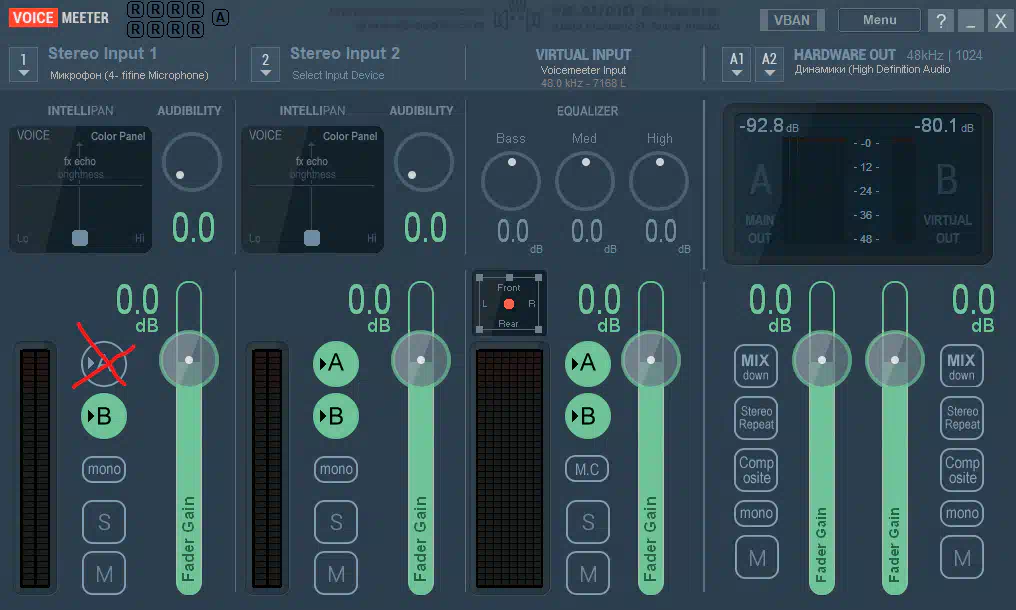Viewport: 1016px width, 610px height.
Task: Open the A1 hardware output dropdown
Action: pos(737,64)
